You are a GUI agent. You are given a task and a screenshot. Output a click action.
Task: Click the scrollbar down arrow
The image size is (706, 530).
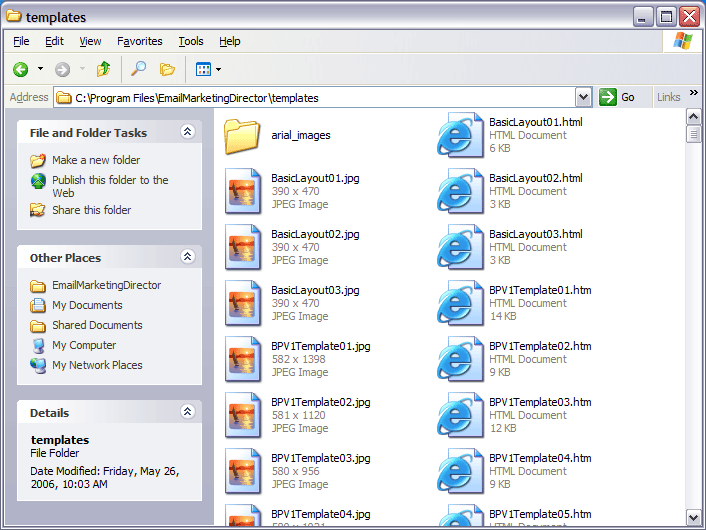693,517
